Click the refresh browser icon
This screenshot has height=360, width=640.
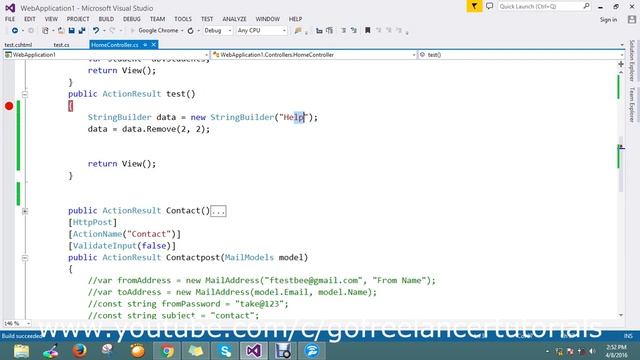pos(191,31)
